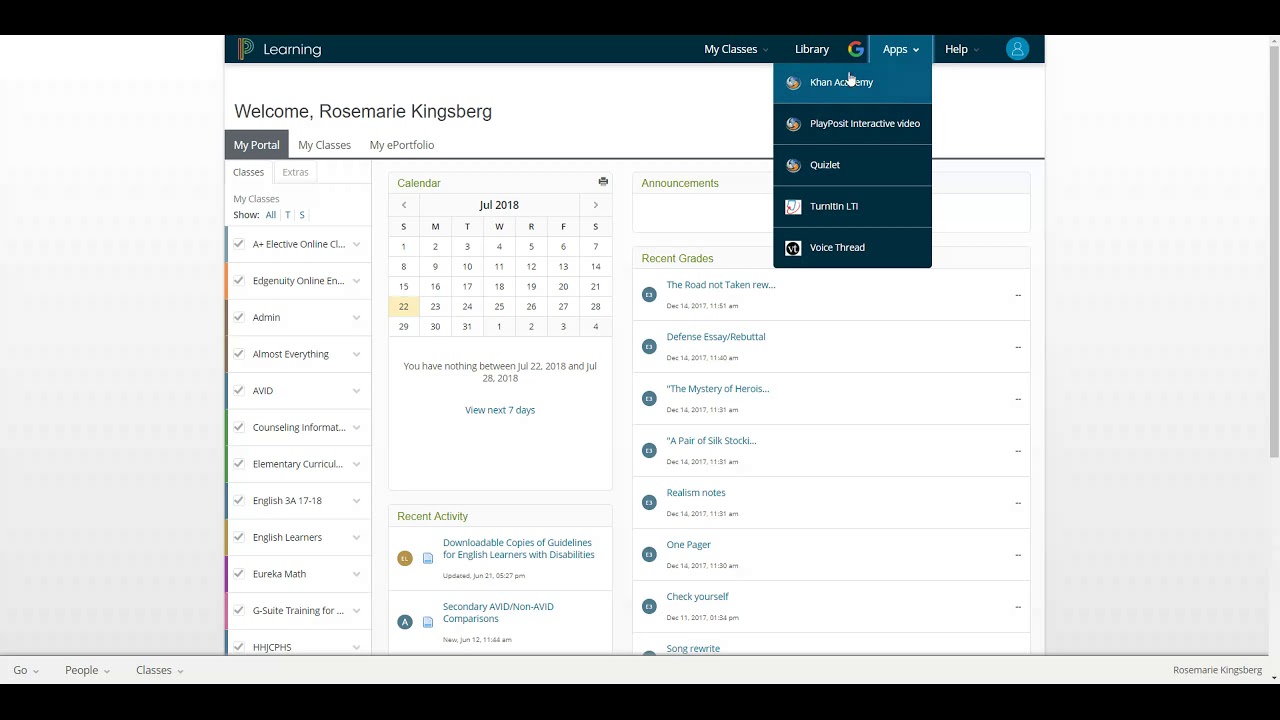Click the A avatar beside Secondary AVID comparisons
The height and width of the screenshot is (720, 1280).
(405, 622)
